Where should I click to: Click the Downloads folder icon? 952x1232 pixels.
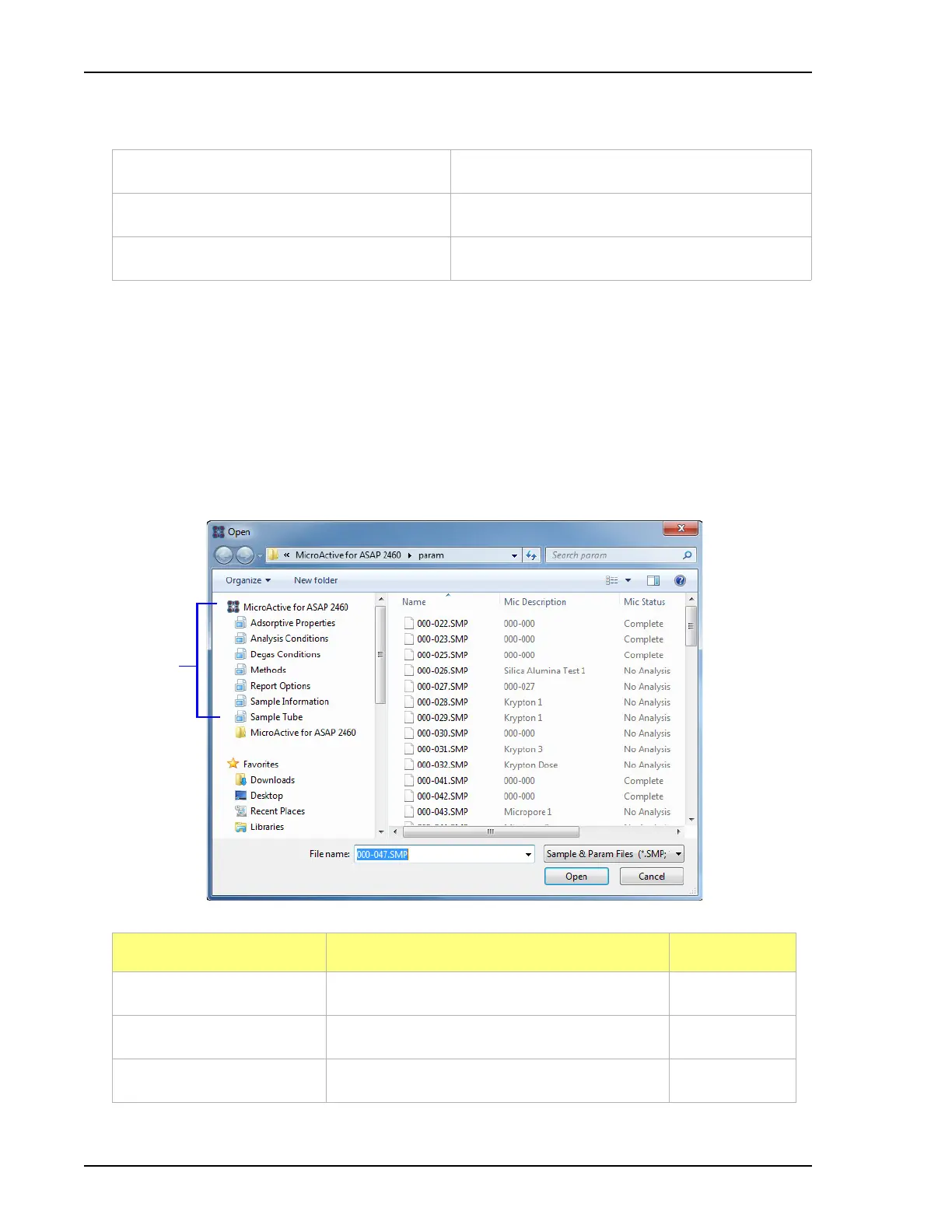(x=241, y=780)
